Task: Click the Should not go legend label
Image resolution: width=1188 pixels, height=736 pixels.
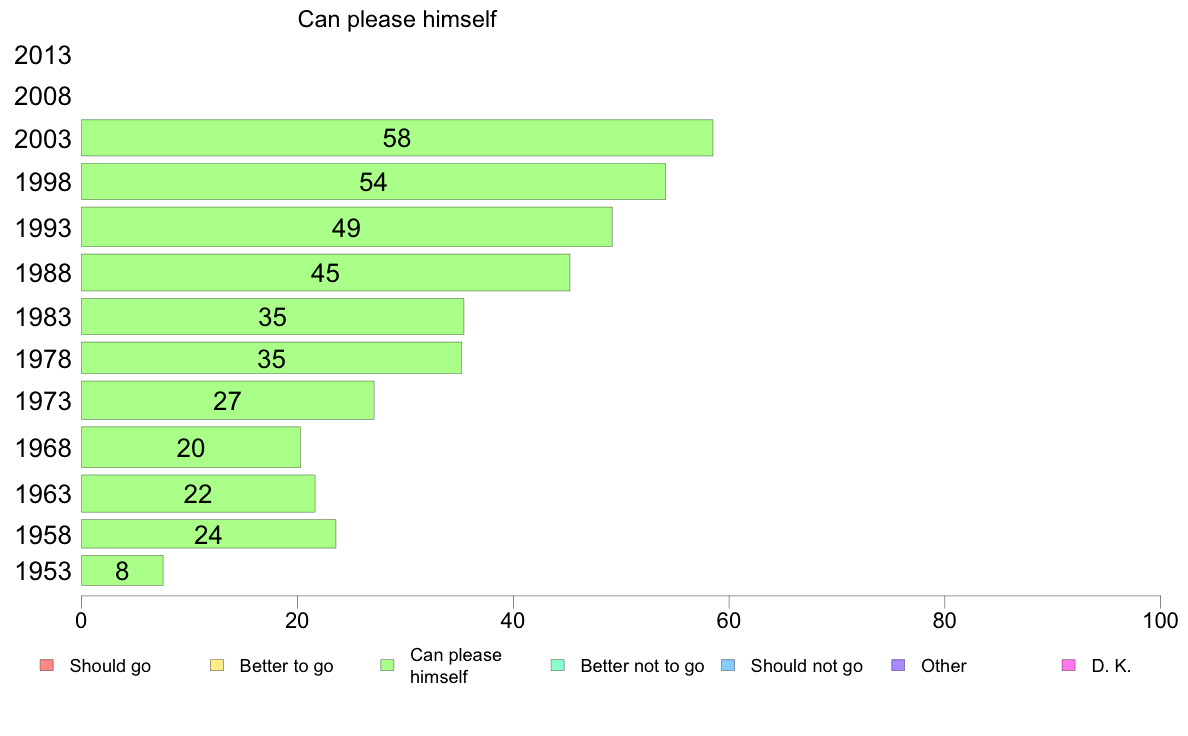Action: [806, 666]
